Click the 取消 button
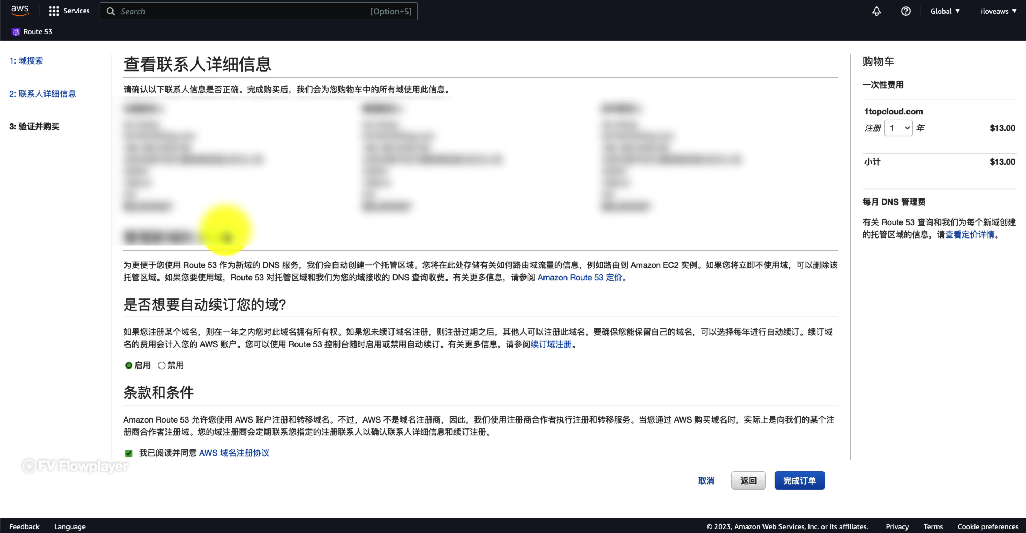 coord(706,481)
